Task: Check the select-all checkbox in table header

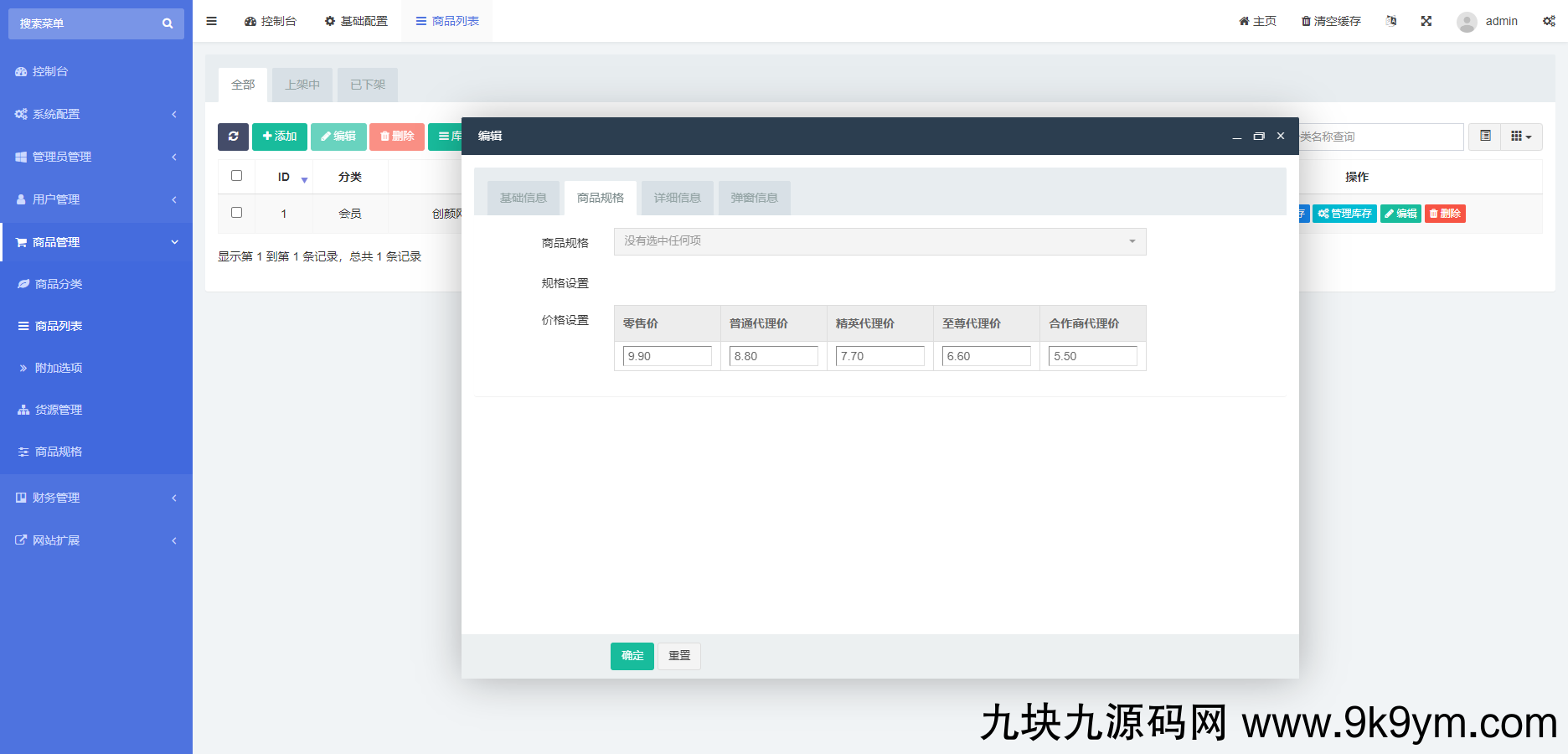Action: click(237, 176)
